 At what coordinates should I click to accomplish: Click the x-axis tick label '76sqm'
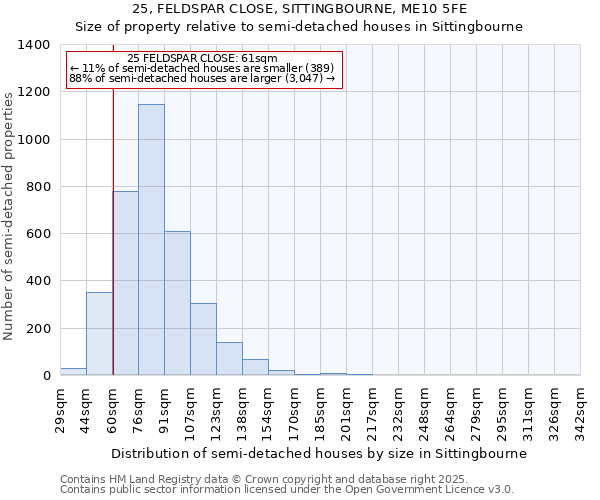138,411
